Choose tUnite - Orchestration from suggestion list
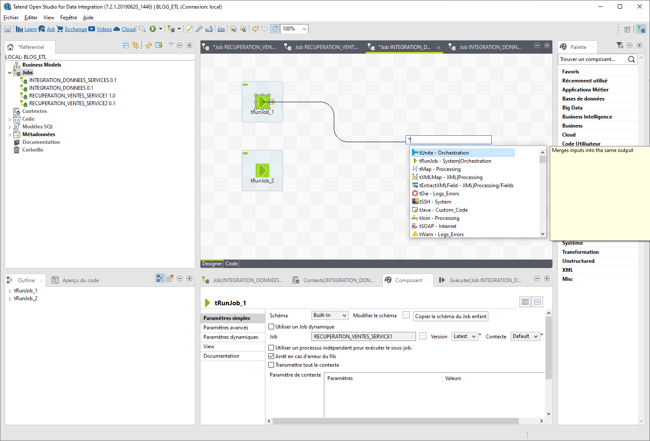 click(463, 153)
